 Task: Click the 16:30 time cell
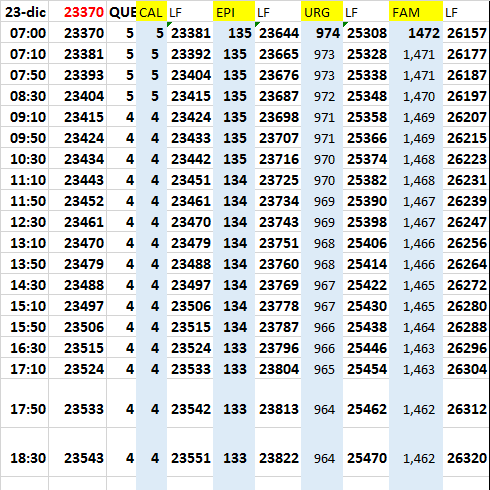tap(25, 348)
